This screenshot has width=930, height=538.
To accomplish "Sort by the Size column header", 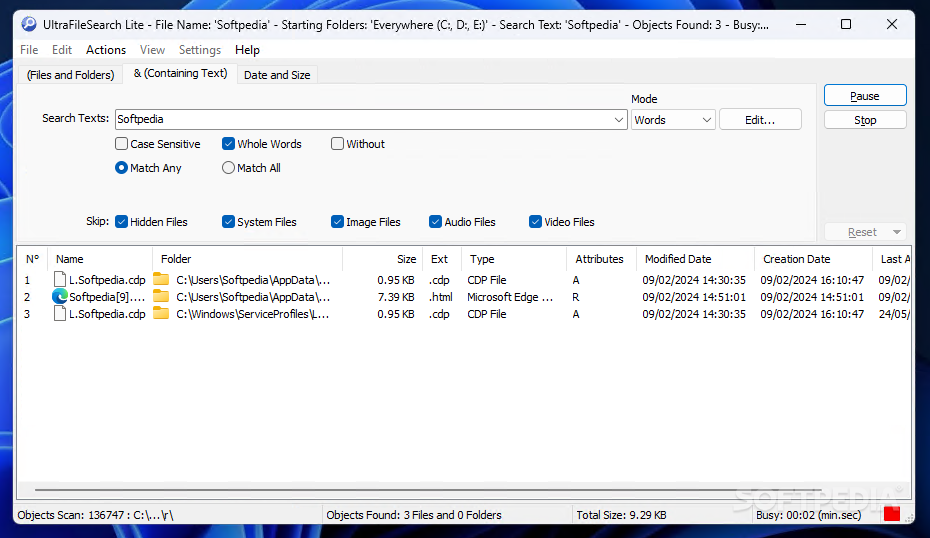I will tap(383, 259).
